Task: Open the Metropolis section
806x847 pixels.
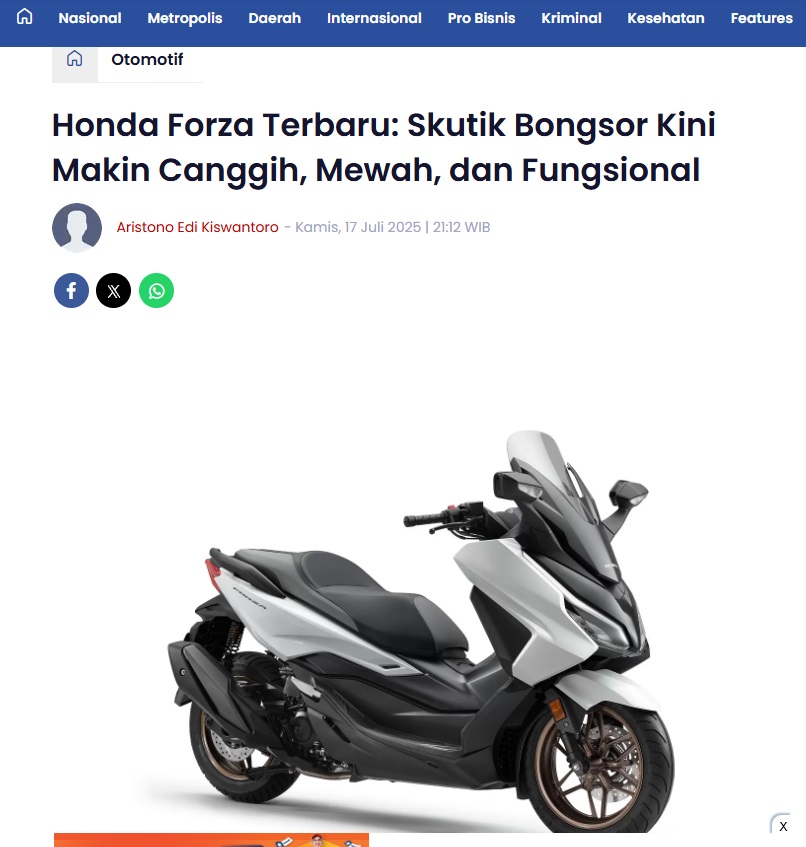Action: (x=185, y=18)
